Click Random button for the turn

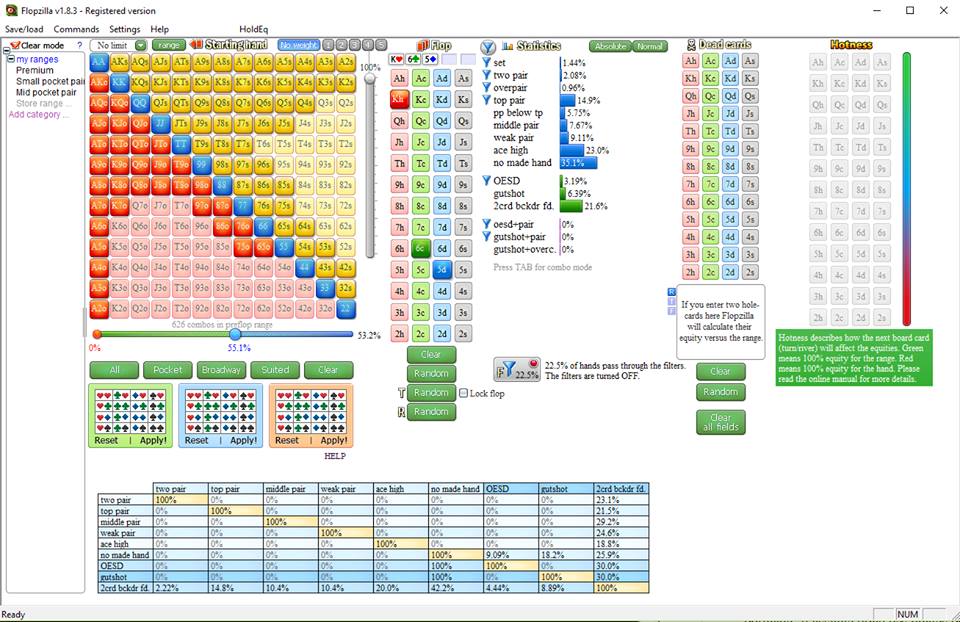[431, 392]
